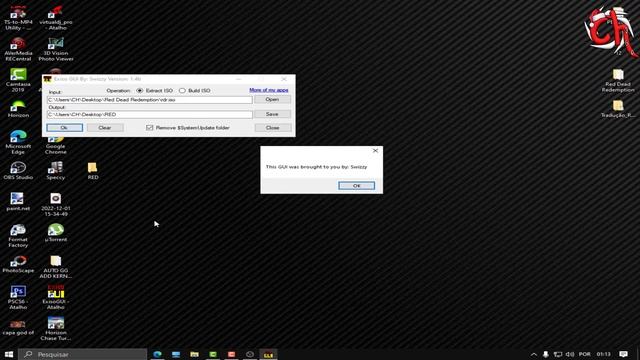The image size is (640, 360).
Task: Select AUTO GG ADD KERN folder icon
Action: (56, 267)
